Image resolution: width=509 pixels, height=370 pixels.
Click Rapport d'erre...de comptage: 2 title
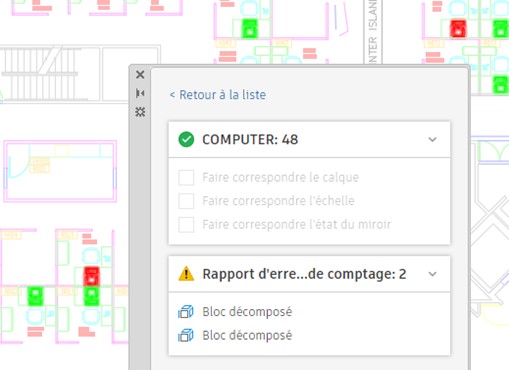point(304,274)
